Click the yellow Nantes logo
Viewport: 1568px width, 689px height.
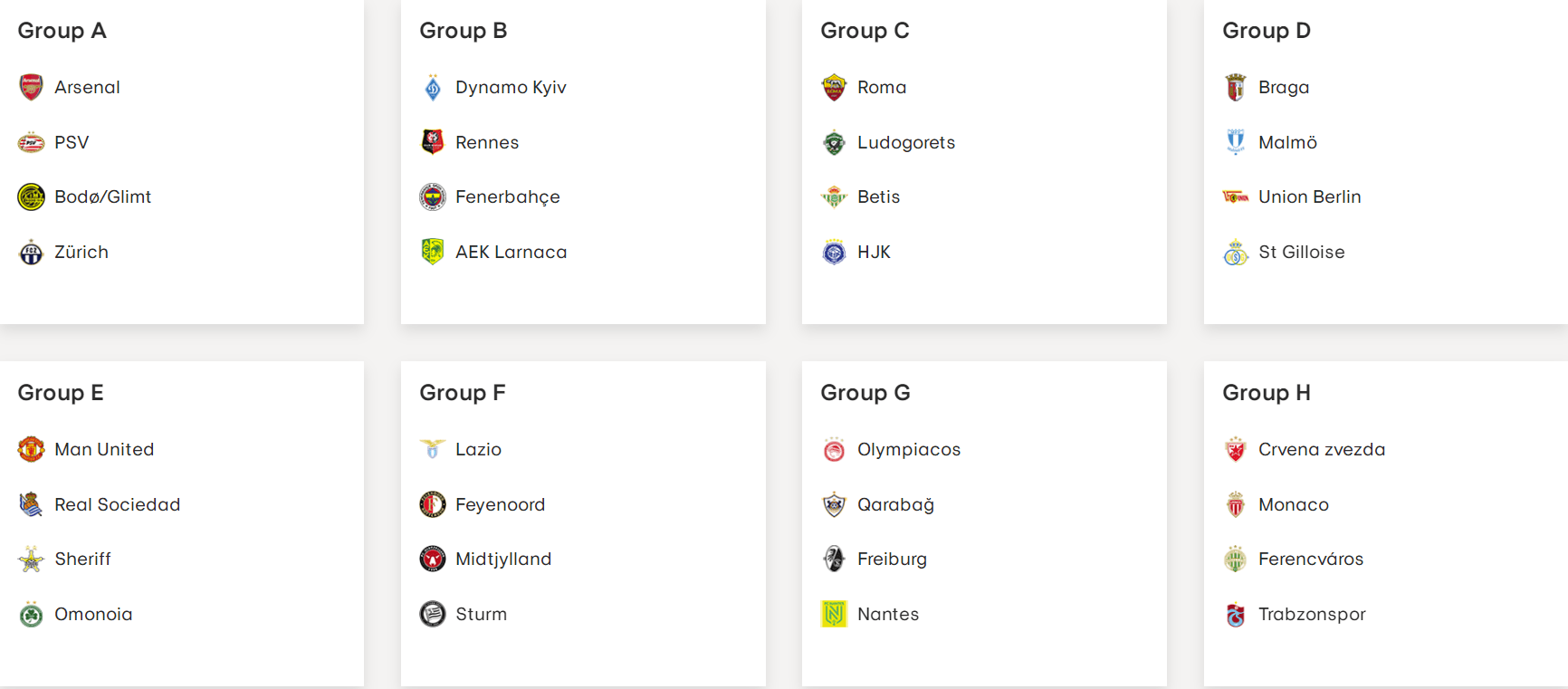[834, 614]
